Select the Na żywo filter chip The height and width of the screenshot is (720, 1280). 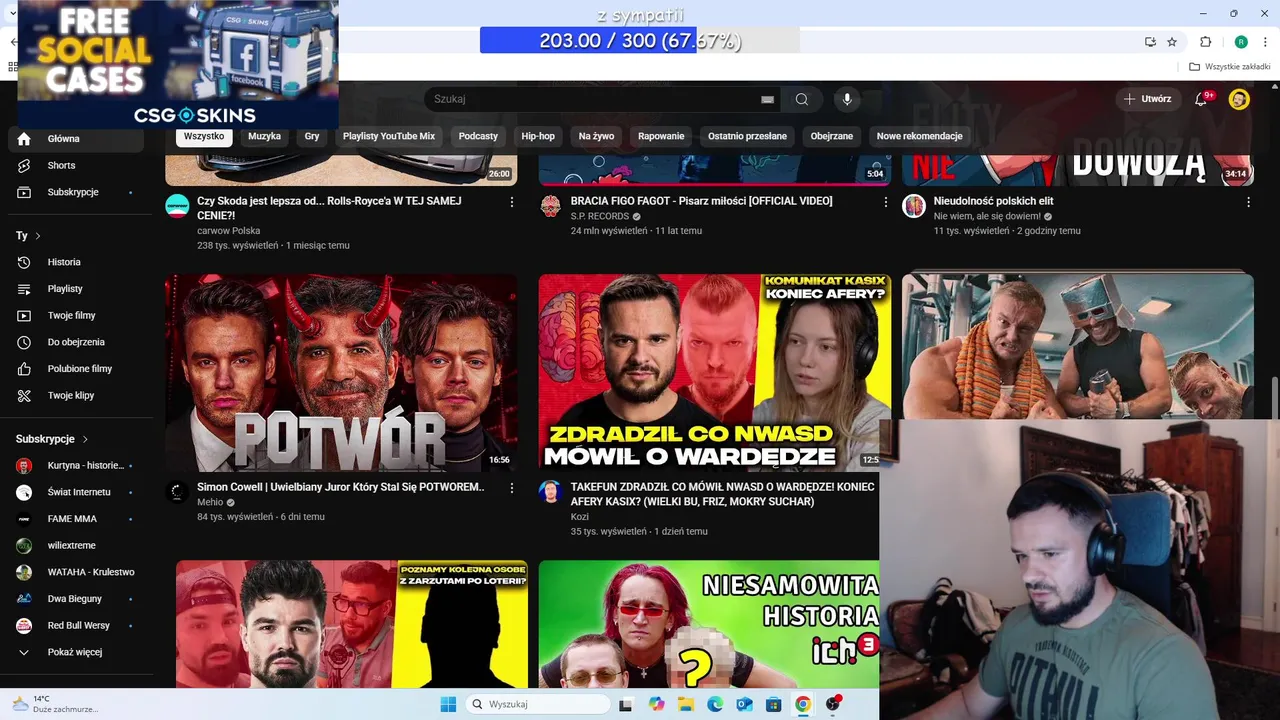pyautogui.click(x=597, y=136)
